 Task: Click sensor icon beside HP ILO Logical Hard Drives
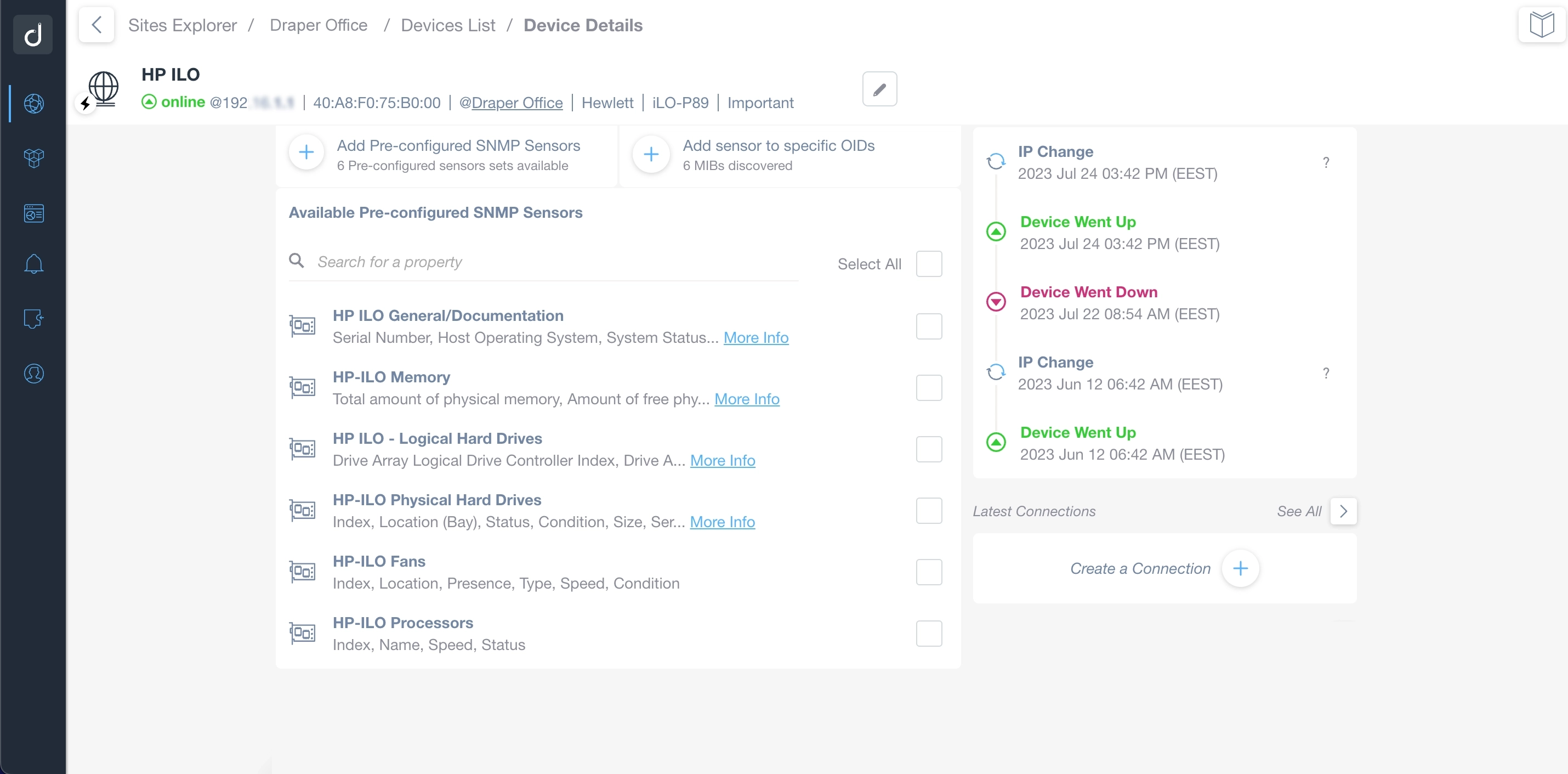click(x=302, y=449)
